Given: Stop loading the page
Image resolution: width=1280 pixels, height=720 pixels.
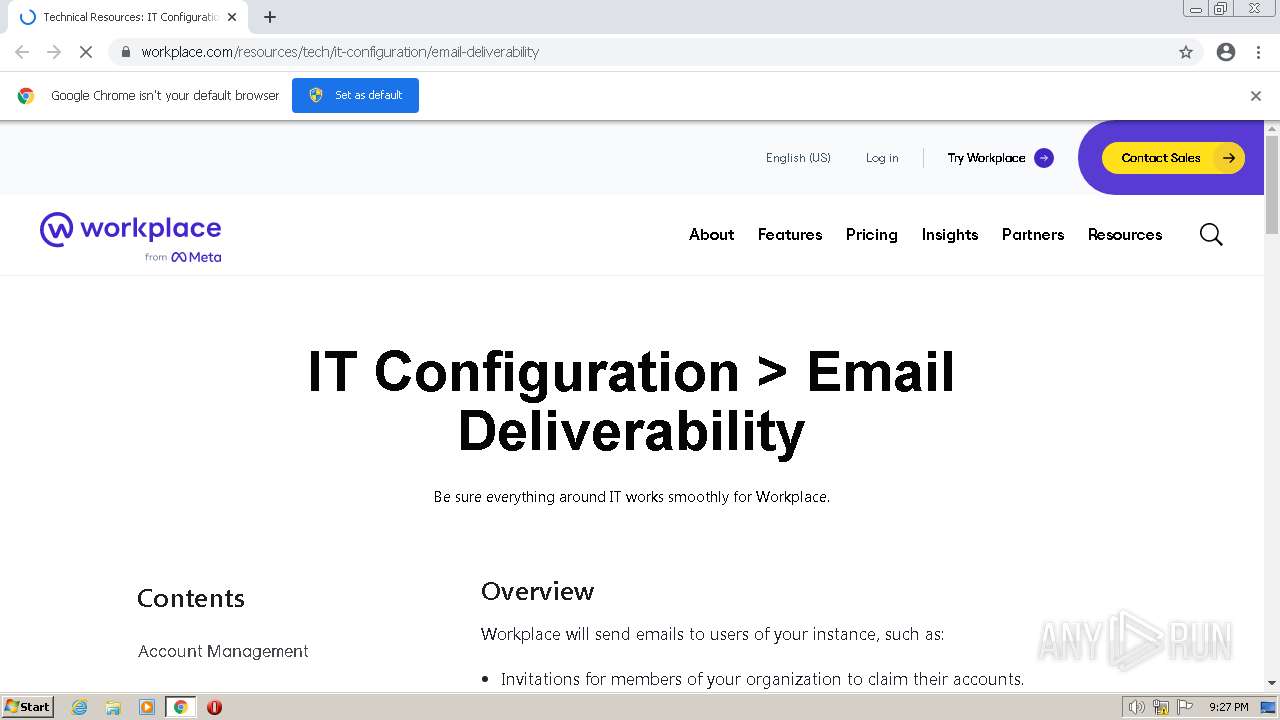Looking at the screenshot, I should pyautogui.click(x=86, y=52).
